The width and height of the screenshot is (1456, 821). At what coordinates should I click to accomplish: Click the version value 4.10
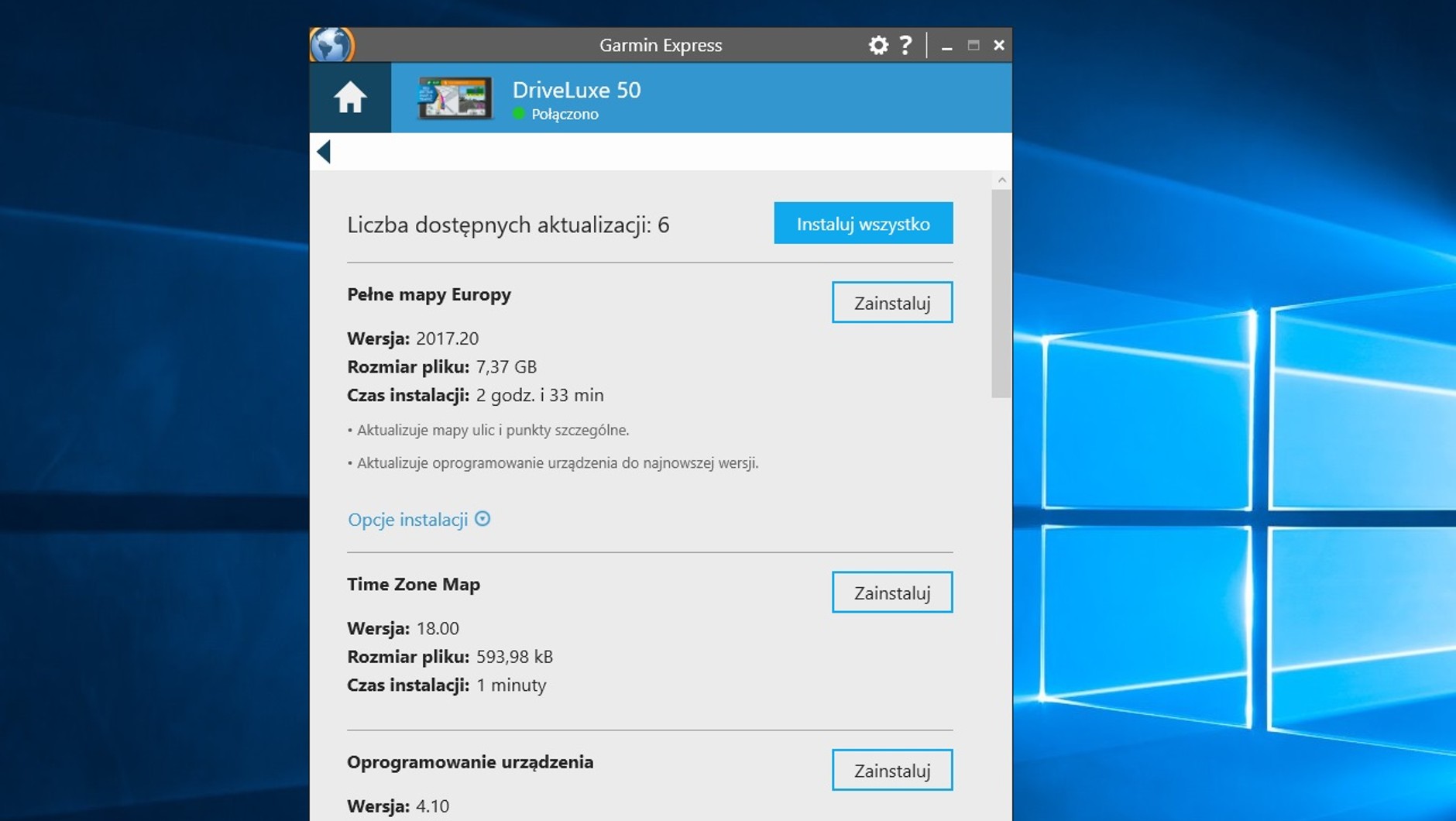(x=432, y=806)
